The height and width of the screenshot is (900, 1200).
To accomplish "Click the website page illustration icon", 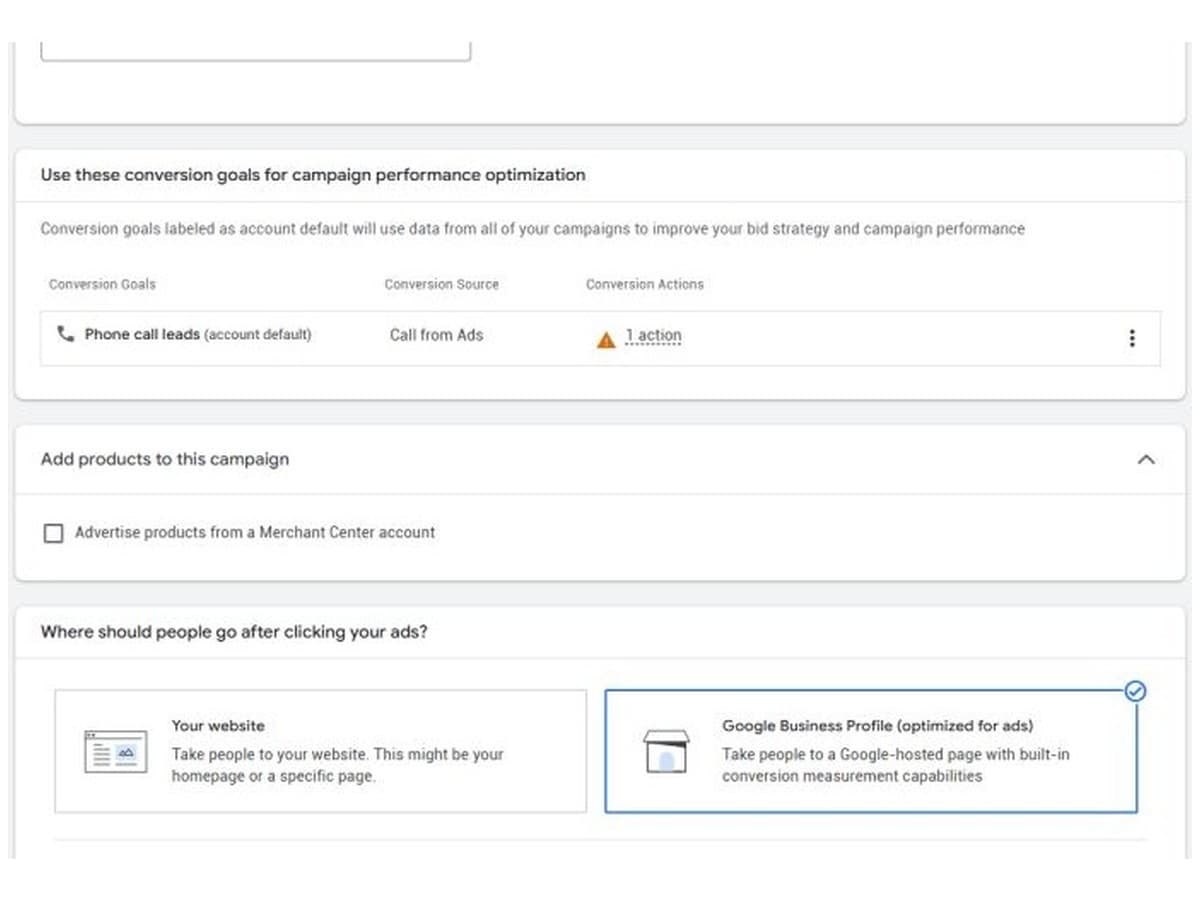I will [x=116, y=751].
